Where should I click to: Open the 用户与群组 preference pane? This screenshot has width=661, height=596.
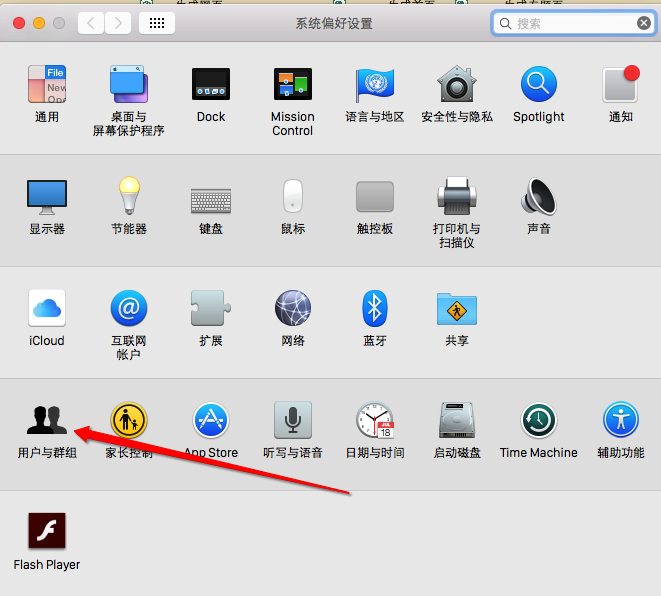point(47,421)
